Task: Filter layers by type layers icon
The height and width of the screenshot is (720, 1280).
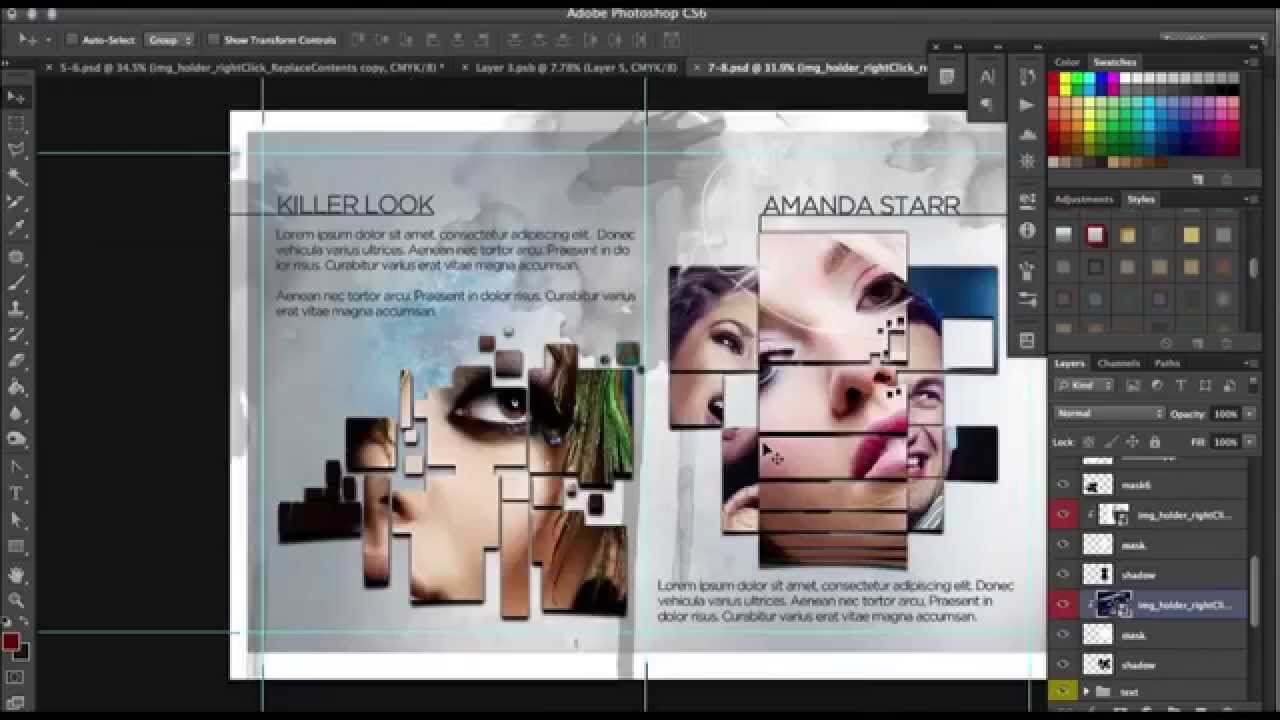Action: pos(1181,386)
